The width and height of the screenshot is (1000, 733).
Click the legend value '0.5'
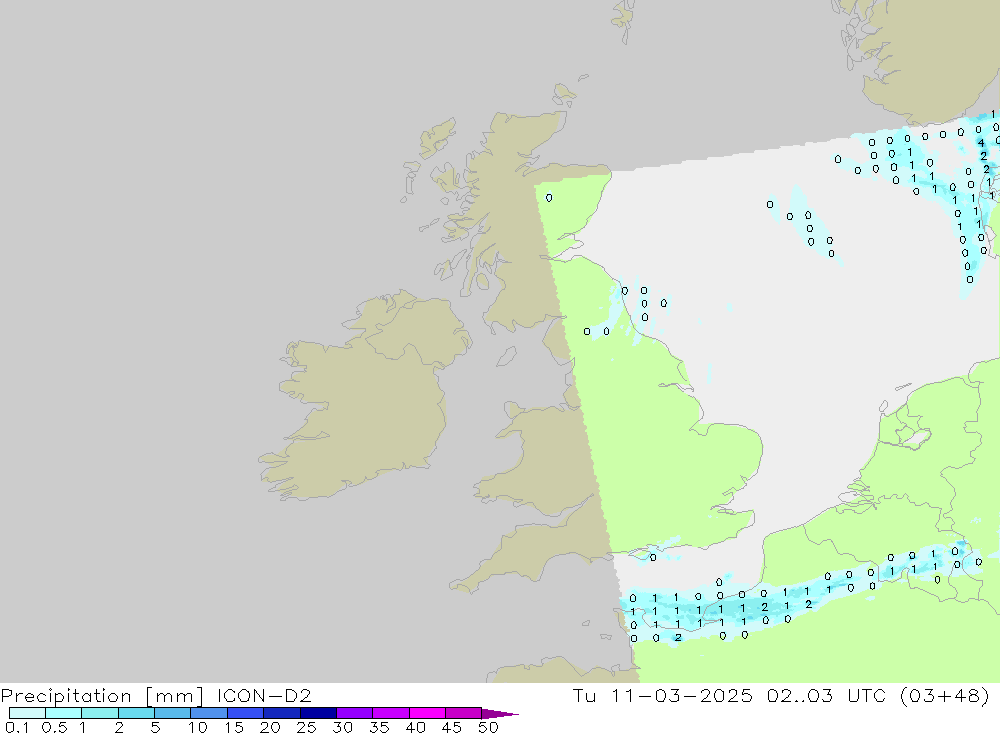pyautogui.click(x=54, y=727)
